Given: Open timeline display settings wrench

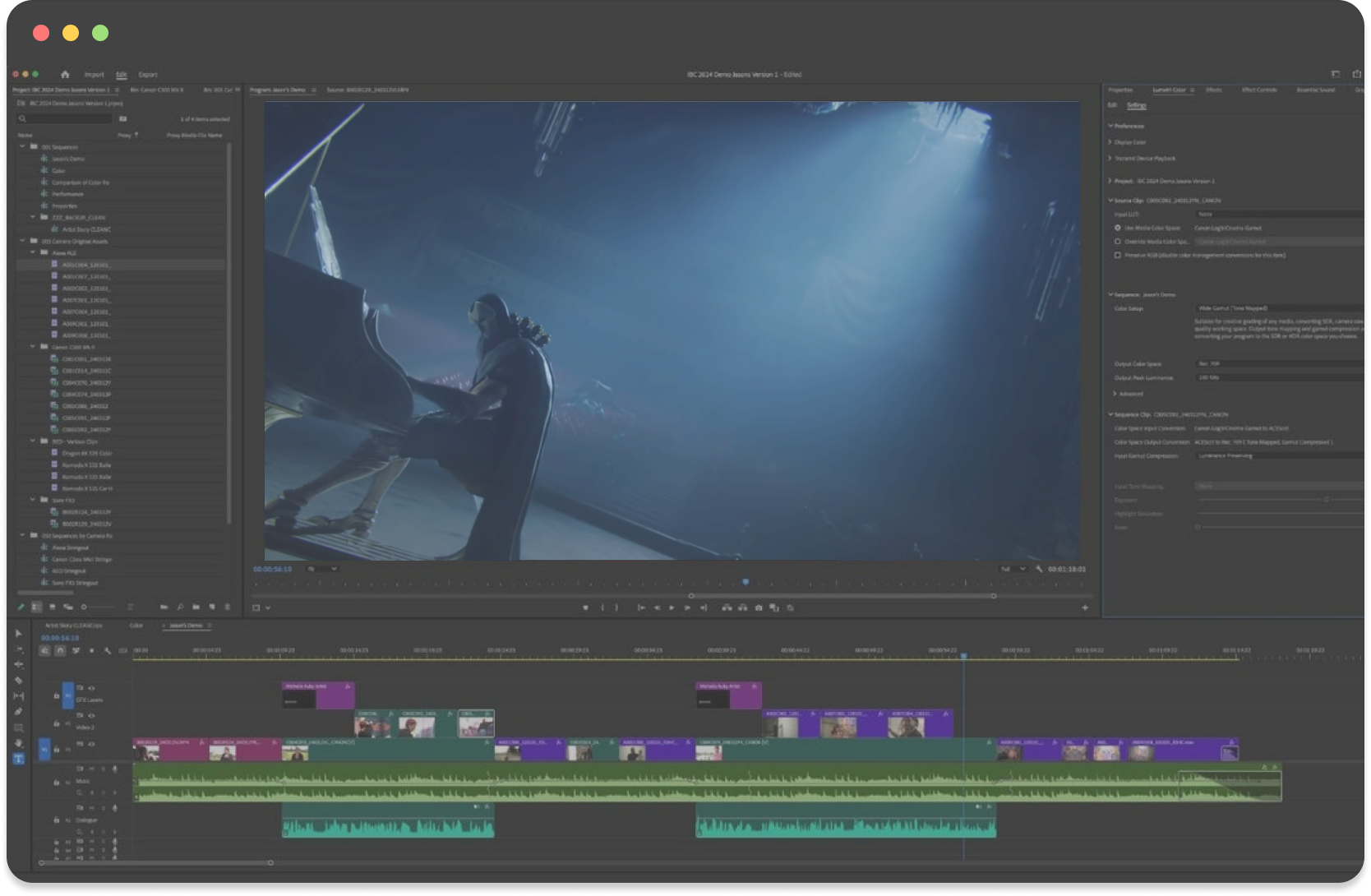Looking at the screenshot, I should tap(108, 651).
